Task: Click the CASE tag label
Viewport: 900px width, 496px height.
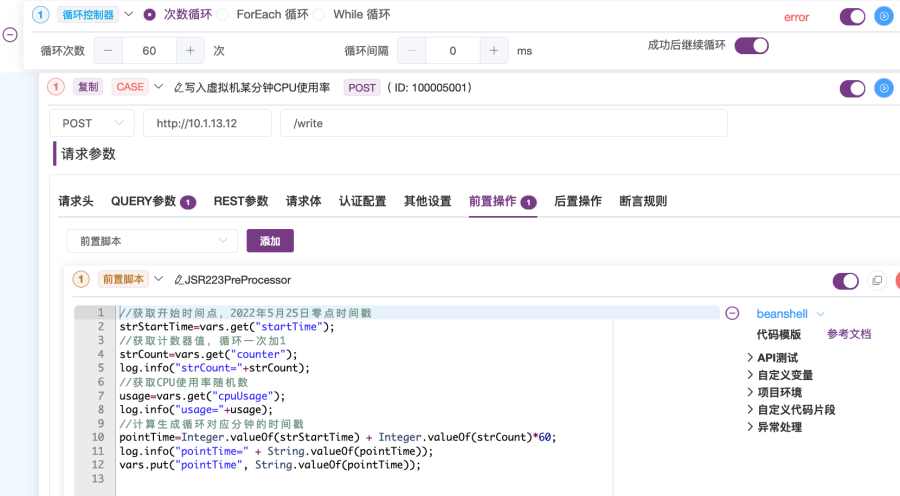Action: (130, 87)
